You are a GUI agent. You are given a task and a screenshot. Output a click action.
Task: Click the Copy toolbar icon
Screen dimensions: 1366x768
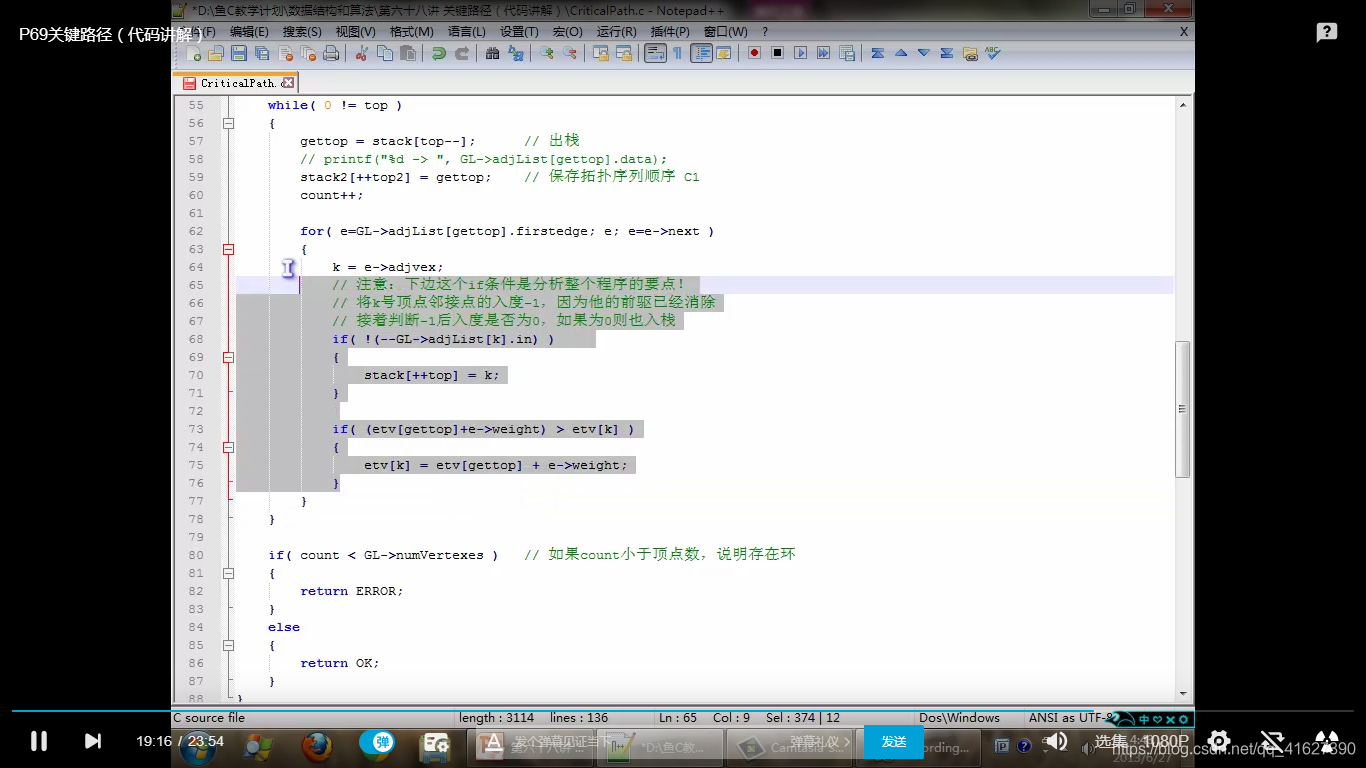click(385, 53)
